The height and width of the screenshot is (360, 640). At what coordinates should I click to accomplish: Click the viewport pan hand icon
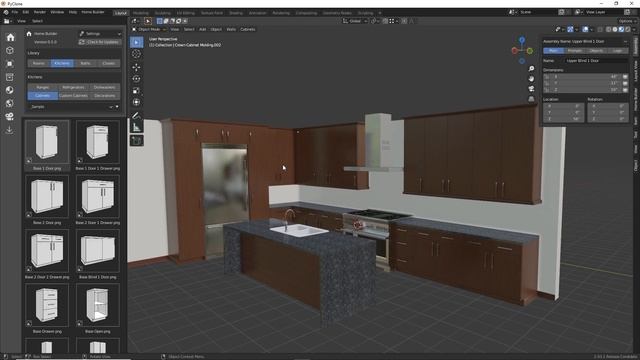531,78
